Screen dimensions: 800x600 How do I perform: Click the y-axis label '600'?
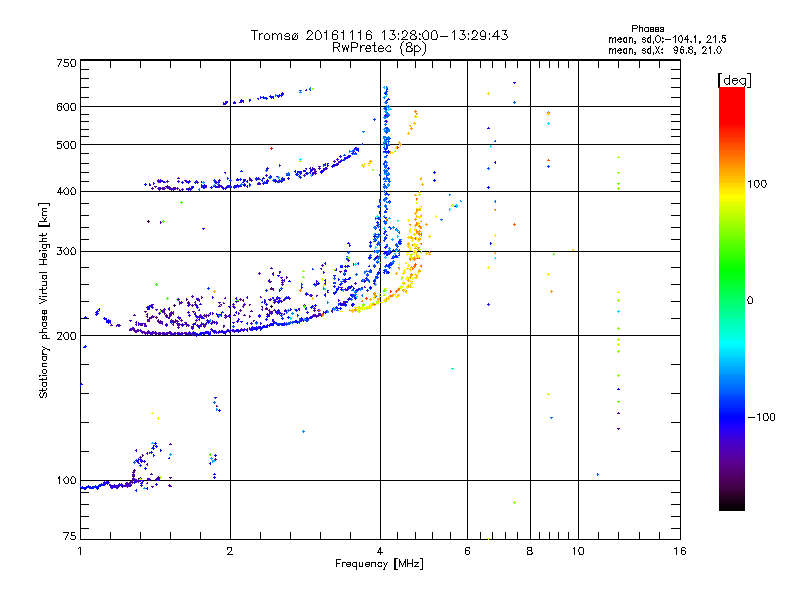point(66,107)
